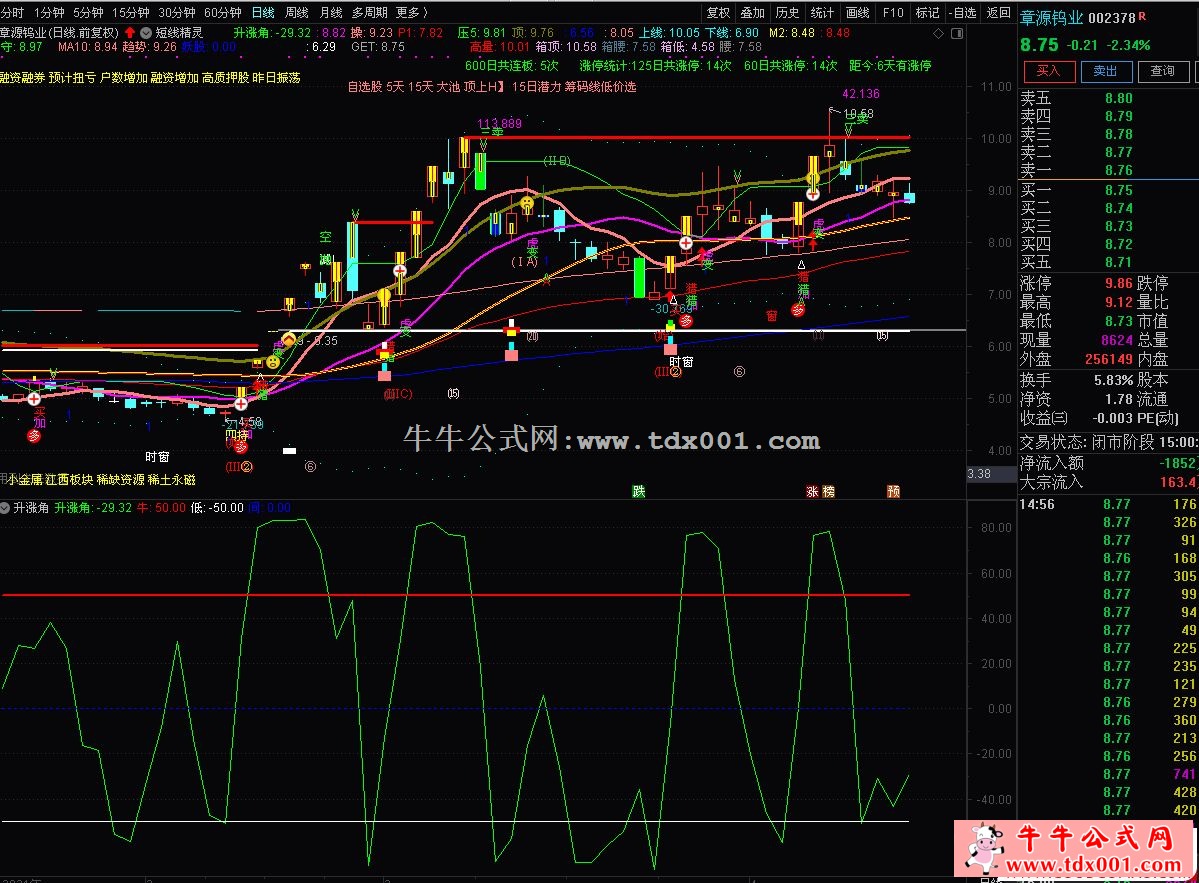The height and width of the screenshot is (883, 1199).
Task: Click the 自选股 5天 15天 大池 label
Action: tap(404, 87)
